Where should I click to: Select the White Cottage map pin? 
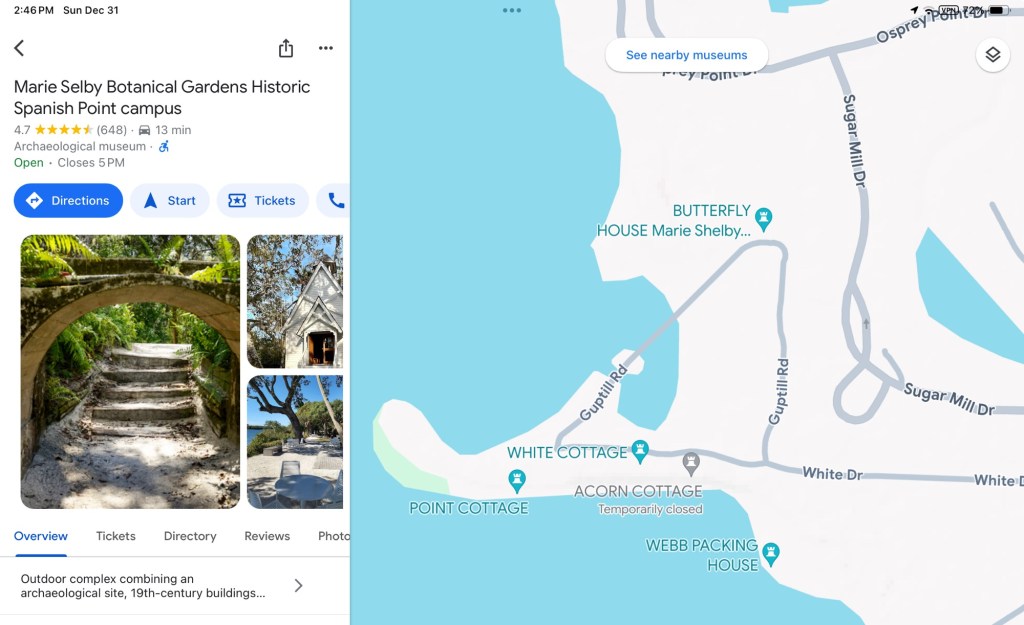(640, 451)
